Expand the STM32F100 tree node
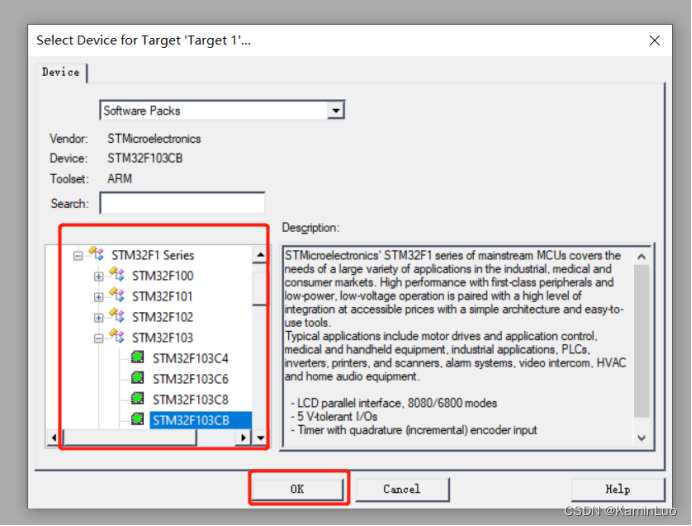The width and height of the screenshot is (692, 526). click(x=98, y=277)
